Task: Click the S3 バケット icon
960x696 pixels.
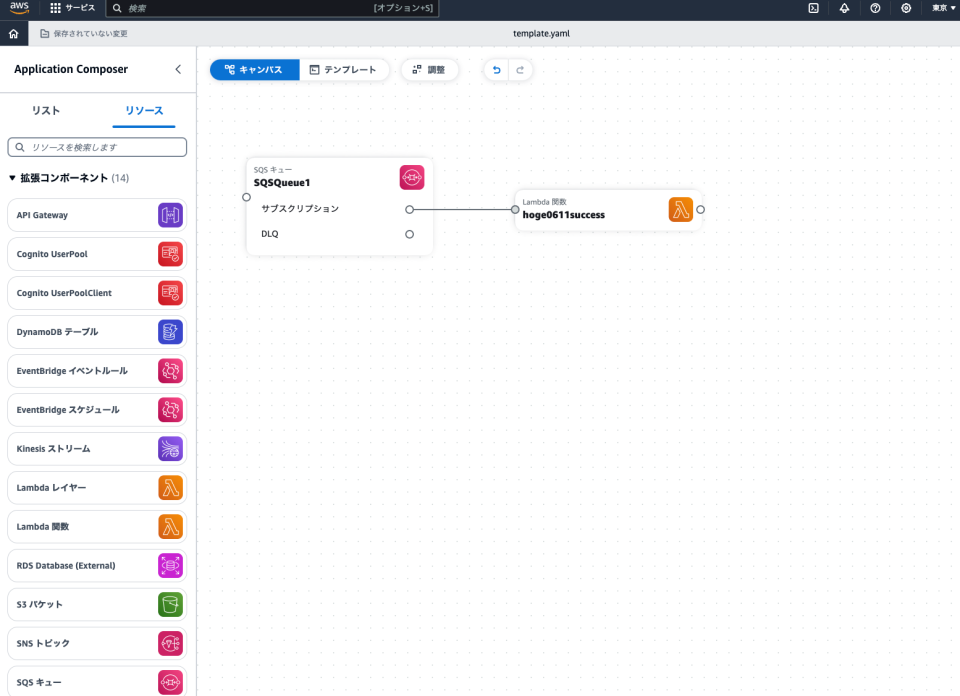Action: (170, 604)
